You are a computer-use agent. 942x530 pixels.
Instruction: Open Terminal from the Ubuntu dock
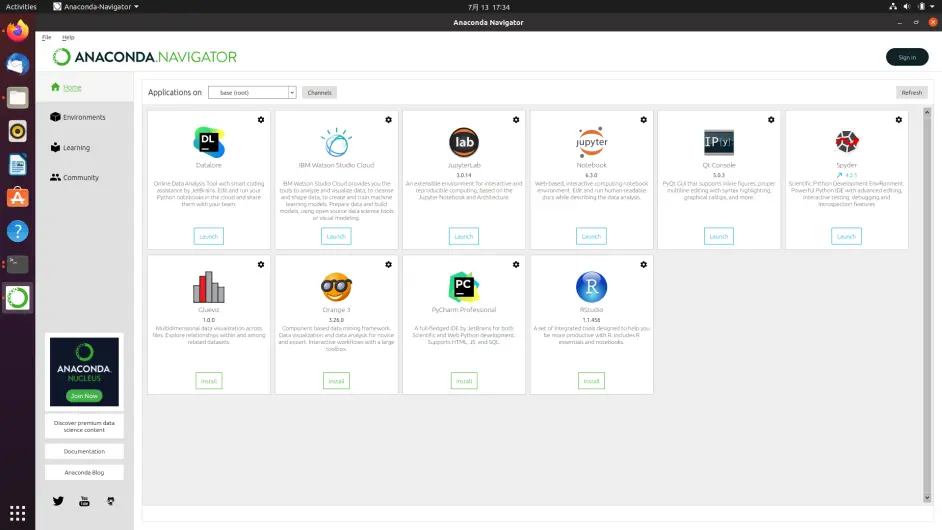17,264
